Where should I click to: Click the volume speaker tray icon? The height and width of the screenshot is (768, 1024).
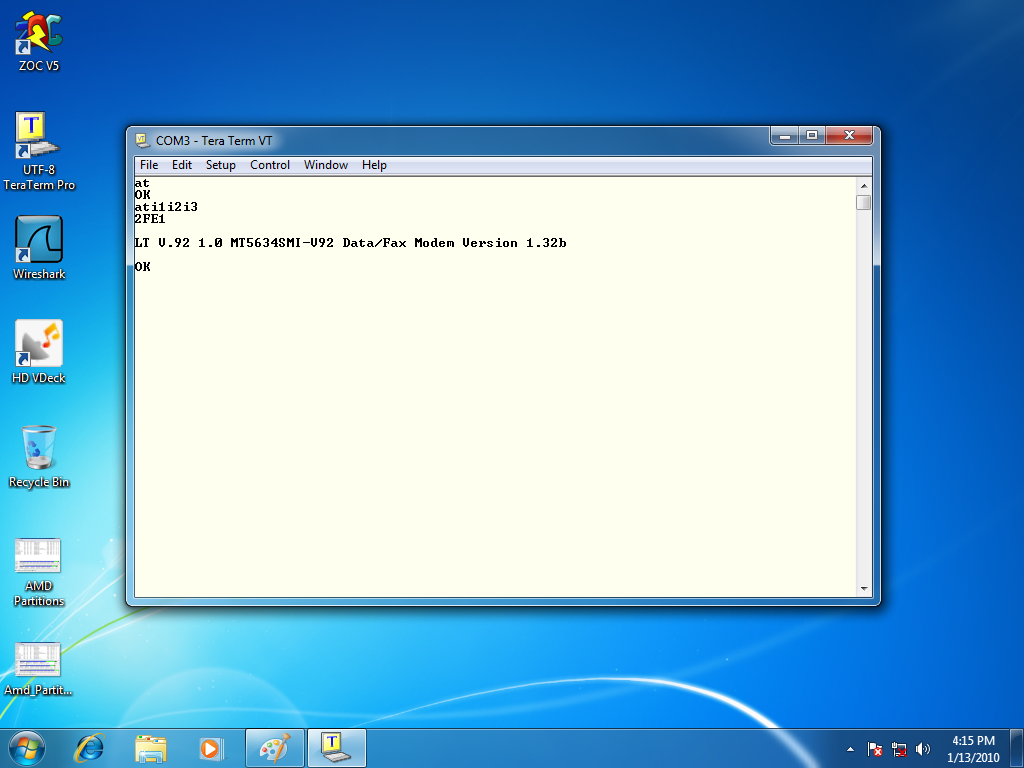923,748
